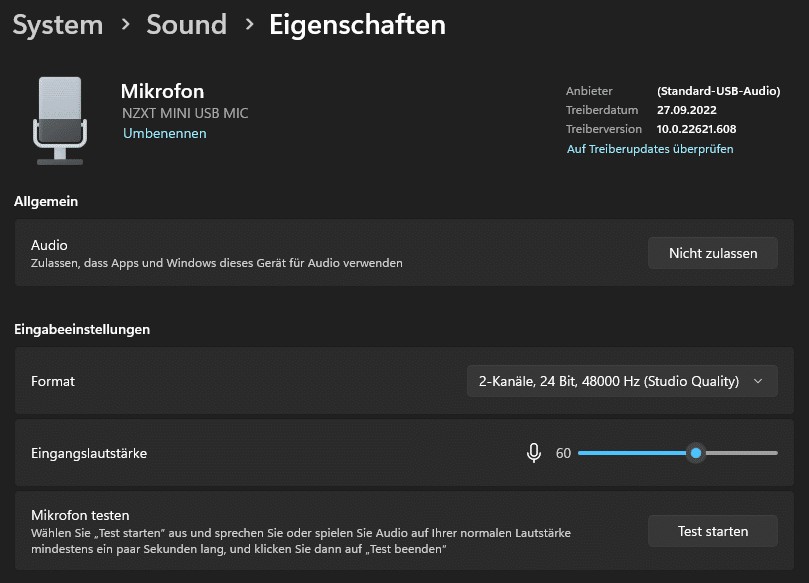The width and height of the screenshot is (809, 583).
Task: Click the Mikrofon device heading
Action: pos(162,92)
